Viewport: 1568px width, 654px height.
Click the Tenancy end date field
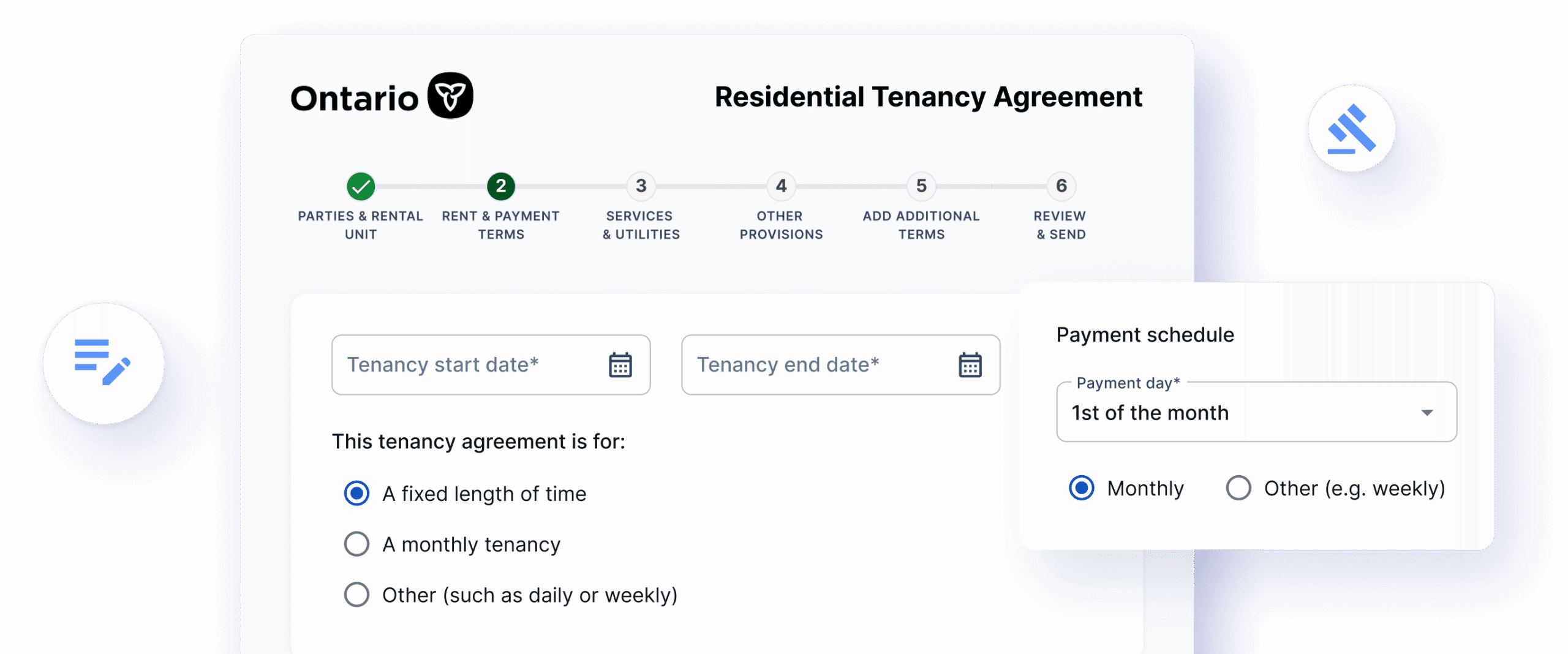point(815,365)
